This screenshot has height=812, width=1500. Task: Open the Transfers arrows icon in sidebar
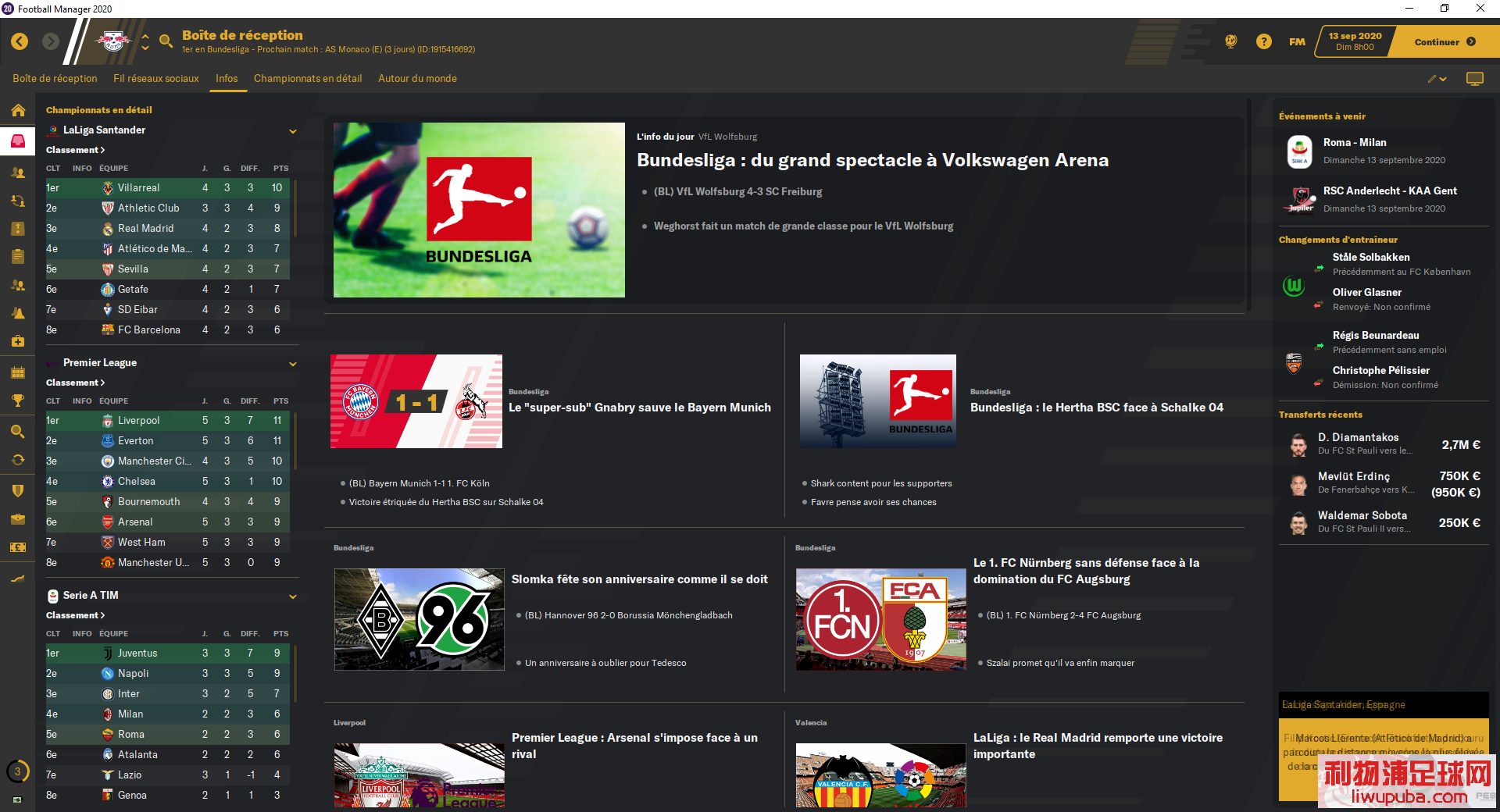tap(18, 460)
